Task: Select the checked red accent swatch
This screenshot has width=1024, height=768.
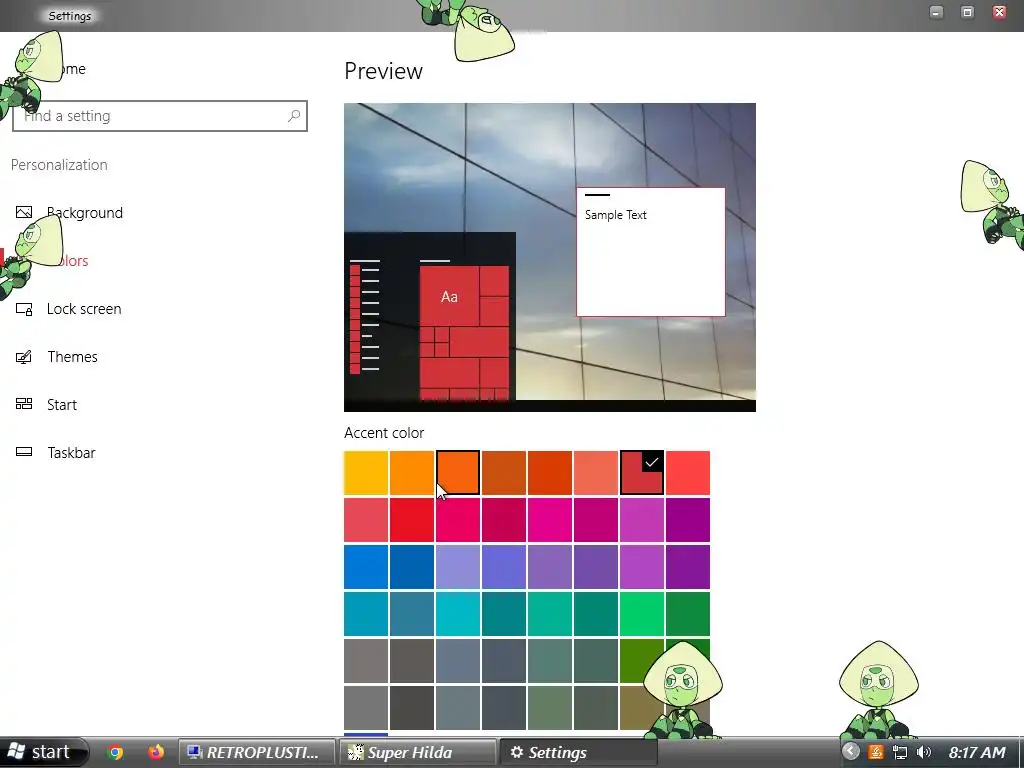Action: click(x=642, y=473)
